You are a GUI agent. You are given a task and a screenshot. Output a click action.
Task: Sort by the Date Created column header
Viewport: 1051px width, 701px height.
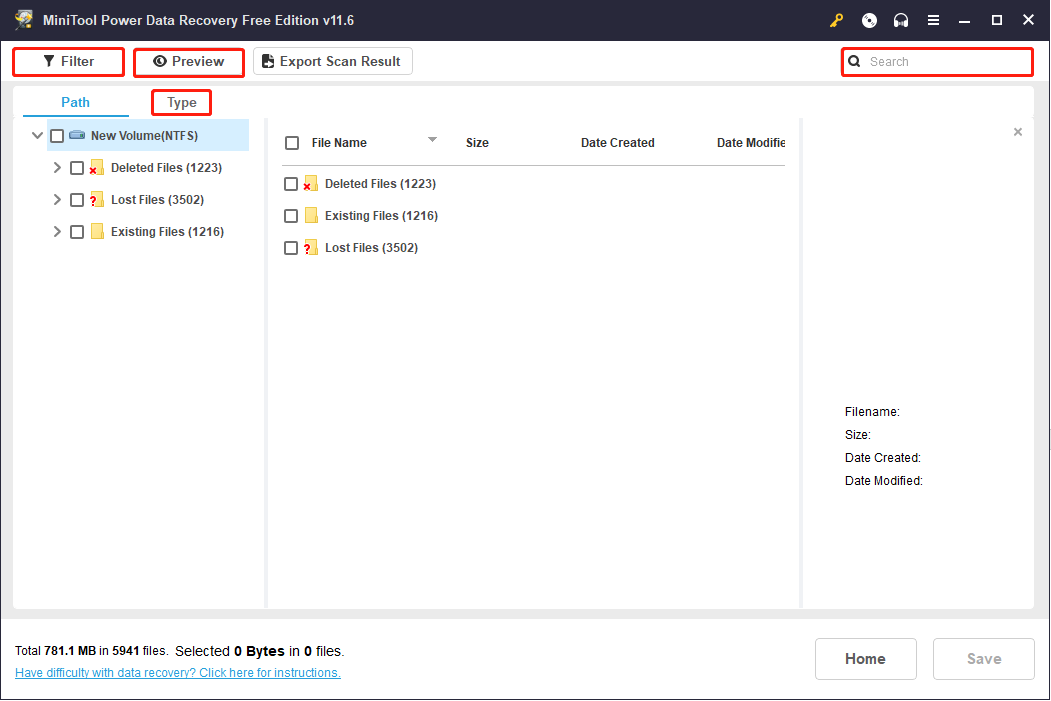[617, 143]
